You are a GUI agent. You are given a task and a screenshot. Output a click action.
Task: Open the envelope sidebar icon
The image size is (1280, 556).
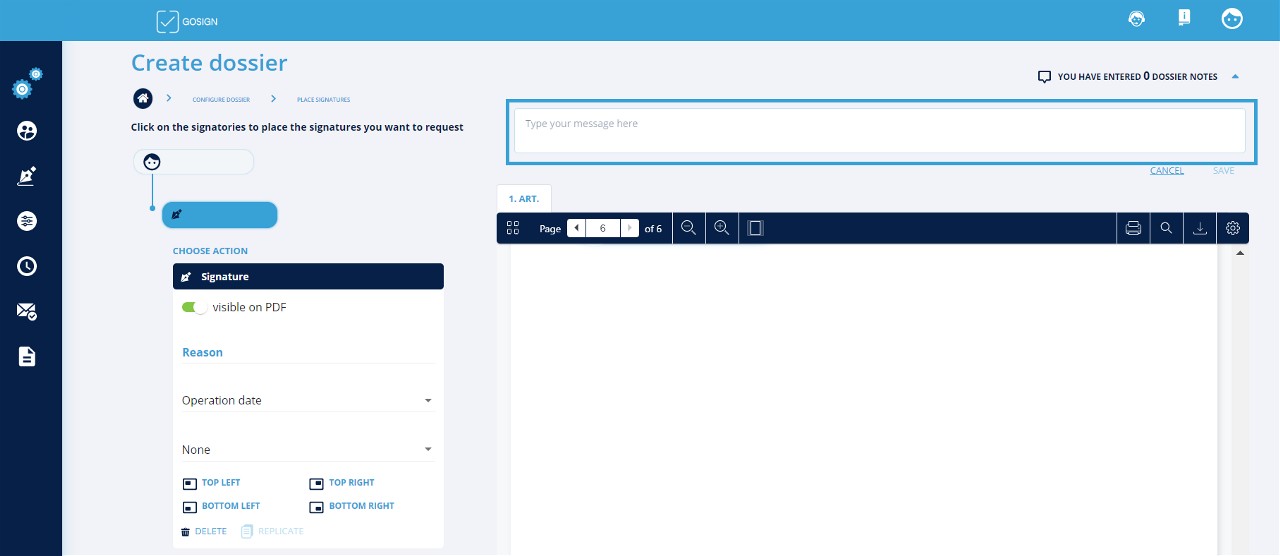(x=27, y=311)
